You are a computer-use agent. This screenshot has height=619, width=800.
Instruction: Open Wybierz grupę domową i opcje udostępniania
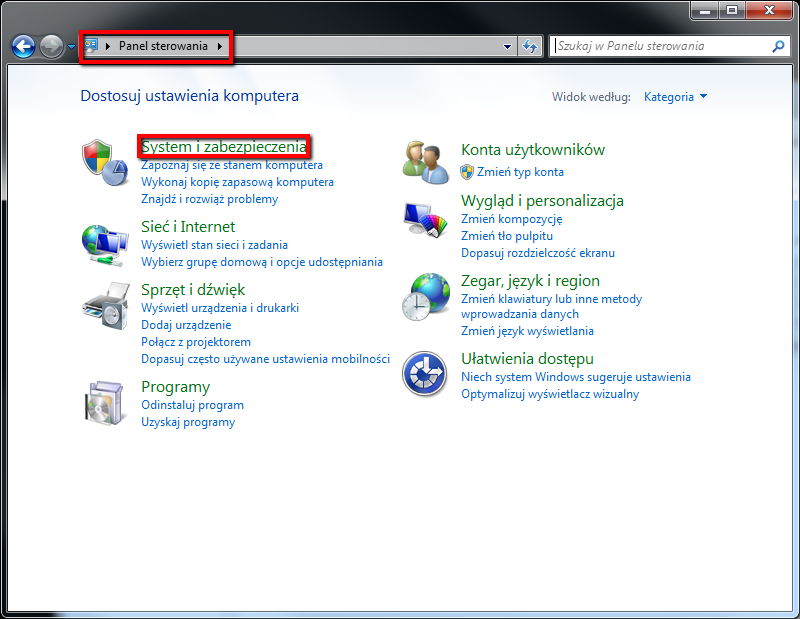(262, 262)
